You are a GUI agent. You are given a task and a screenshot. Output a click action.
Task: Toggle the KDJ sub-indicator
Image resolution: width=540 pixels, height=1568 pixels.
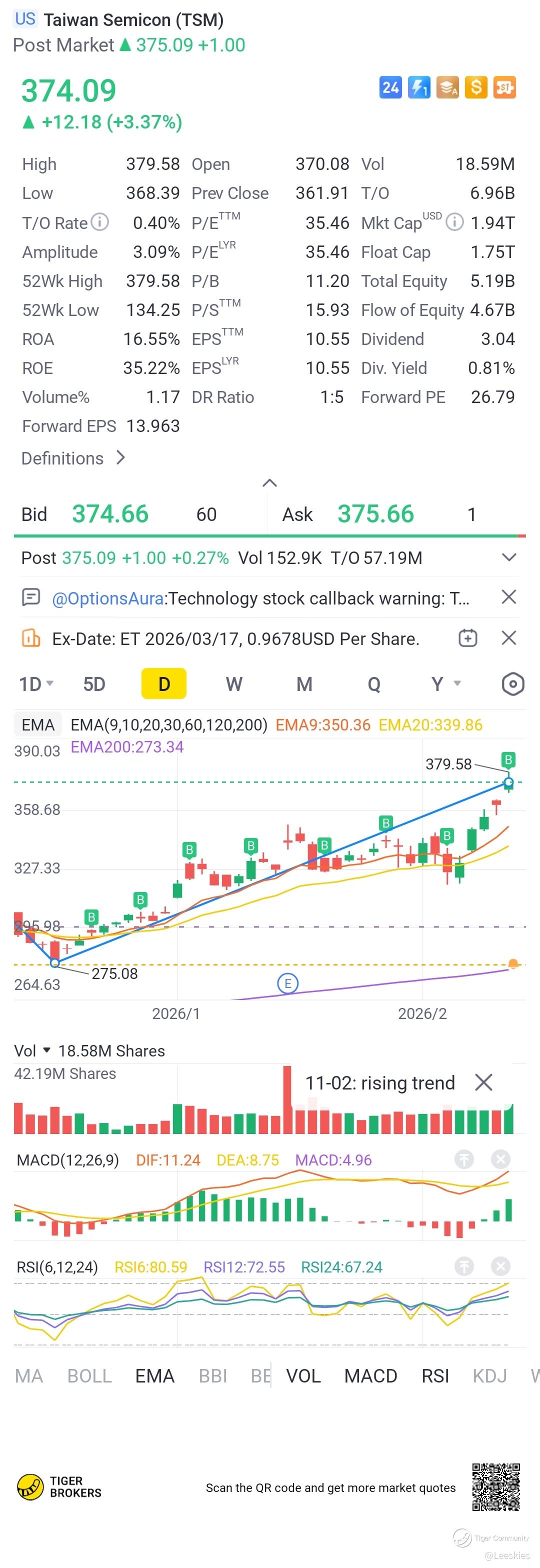click(490, 1375)
